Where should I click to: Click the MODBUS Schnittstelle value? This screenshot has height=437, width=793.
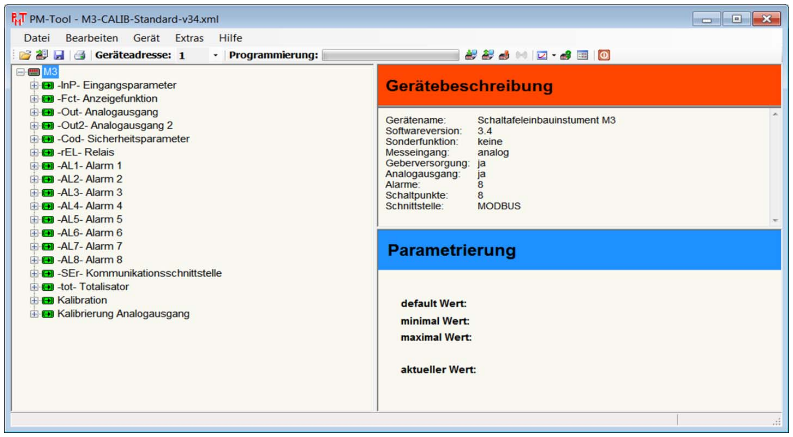click(499, 206)
